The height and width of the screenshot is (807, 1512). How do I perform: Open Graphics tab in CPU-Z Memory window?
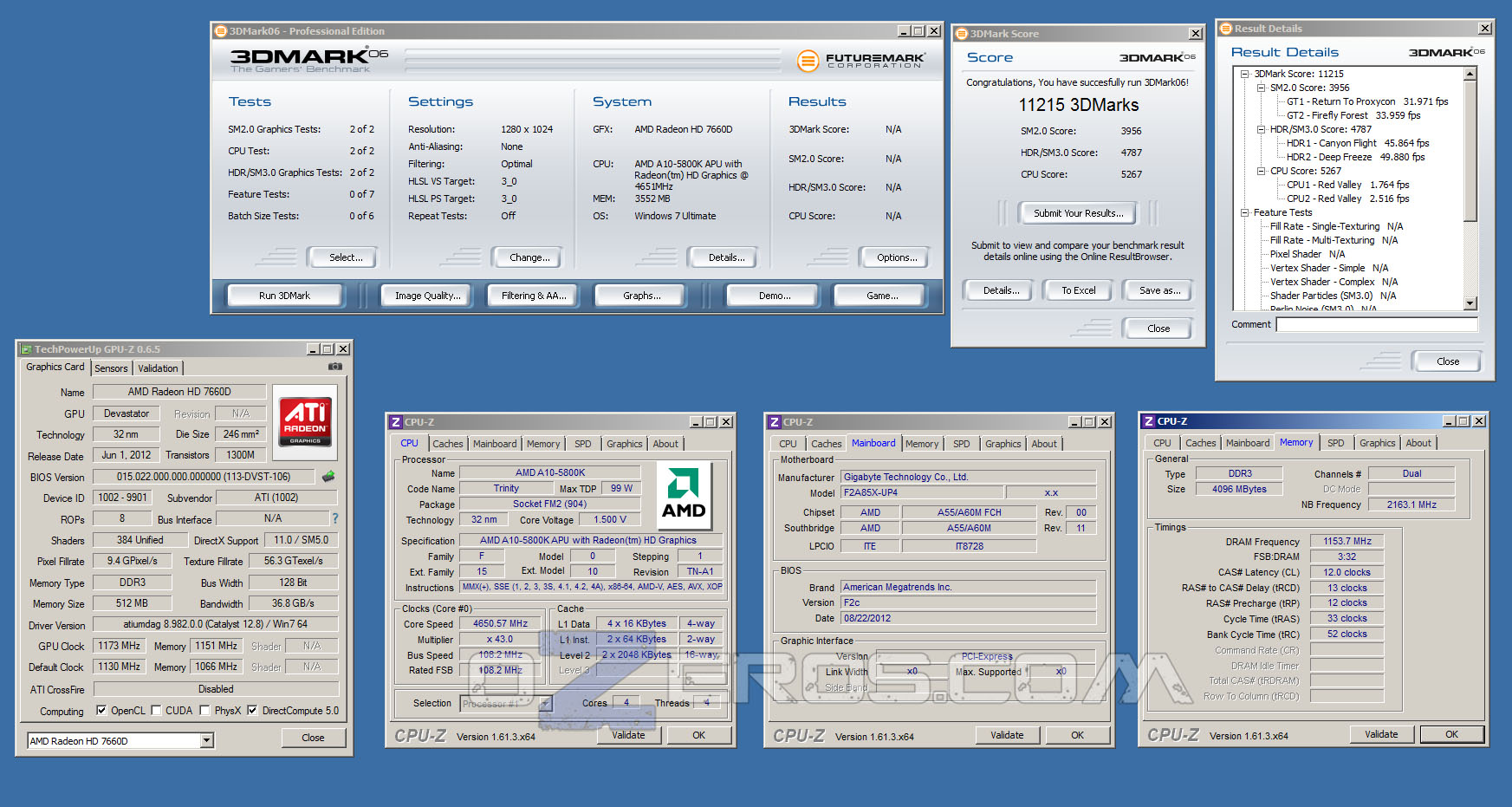(x=1378, y=443)
